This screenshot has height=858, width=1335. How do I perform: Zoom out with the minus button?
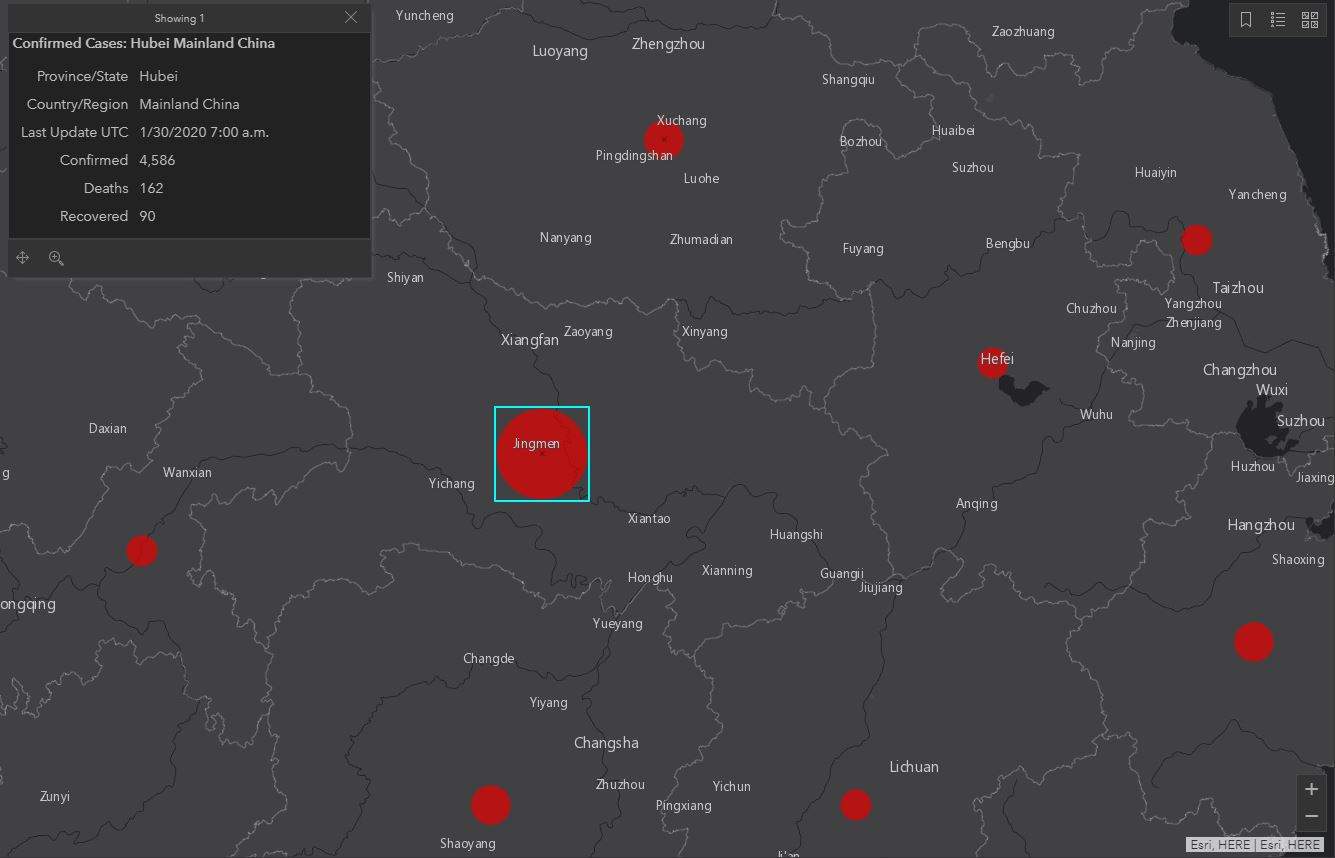[1311, 816]
